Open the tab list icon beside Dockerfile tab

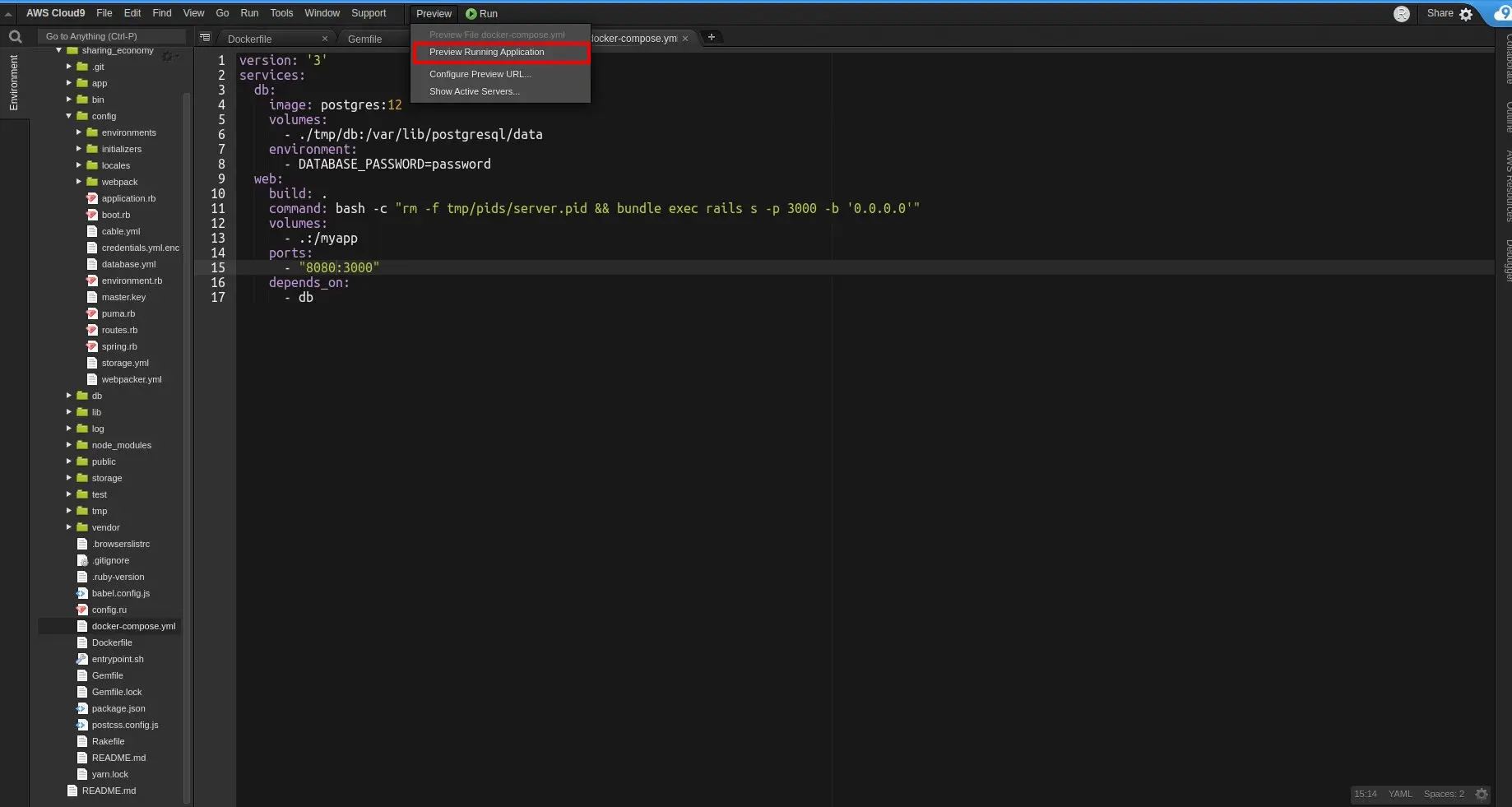[205, 37]
